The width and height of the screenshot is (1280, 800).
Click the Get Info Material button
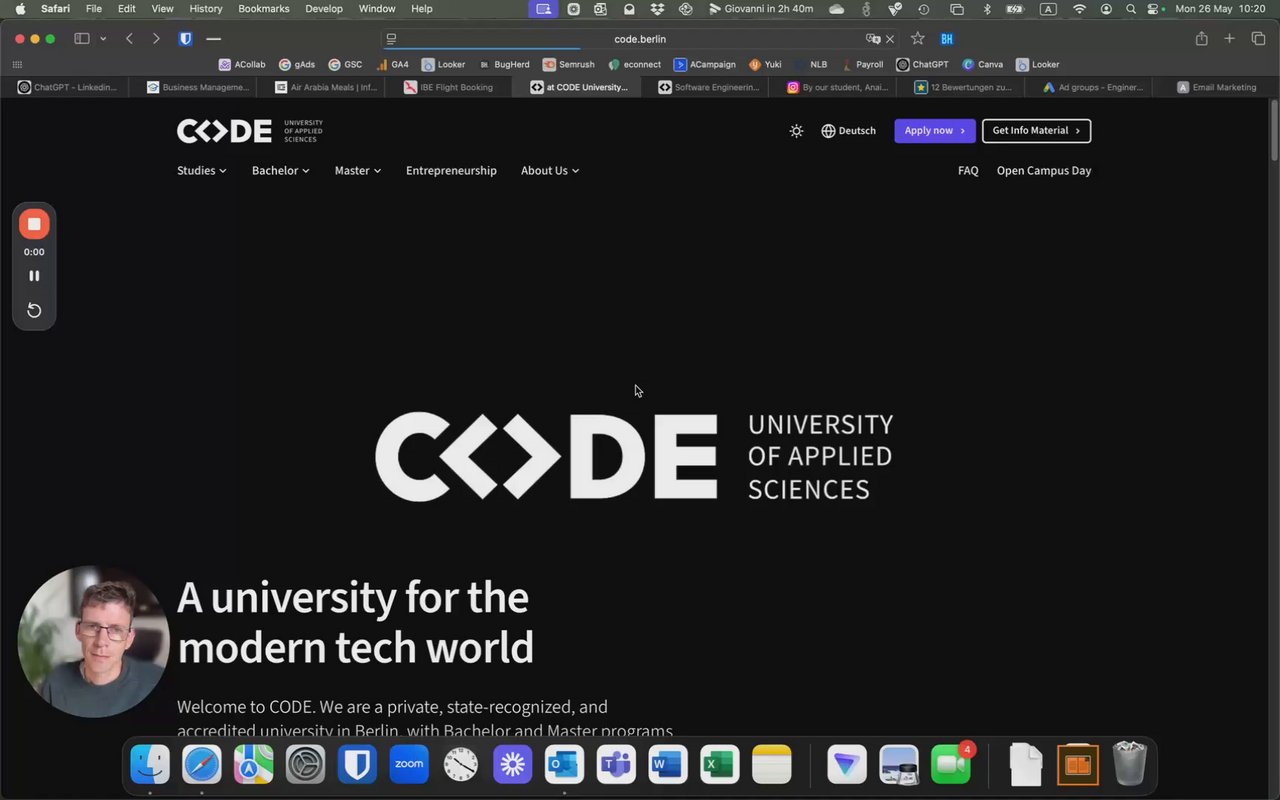[x=1036, y=131]
